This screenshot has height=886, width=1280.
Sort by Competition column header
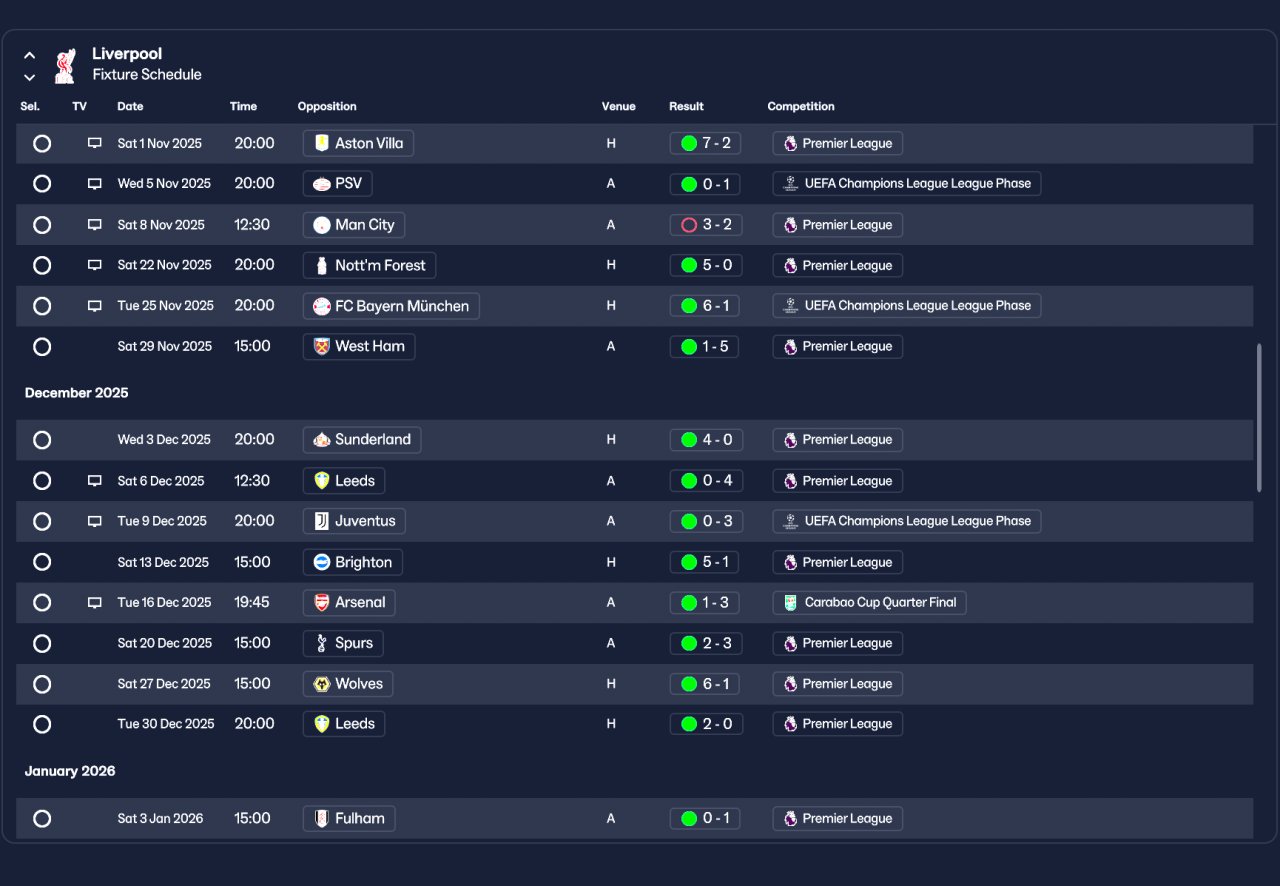801,106
